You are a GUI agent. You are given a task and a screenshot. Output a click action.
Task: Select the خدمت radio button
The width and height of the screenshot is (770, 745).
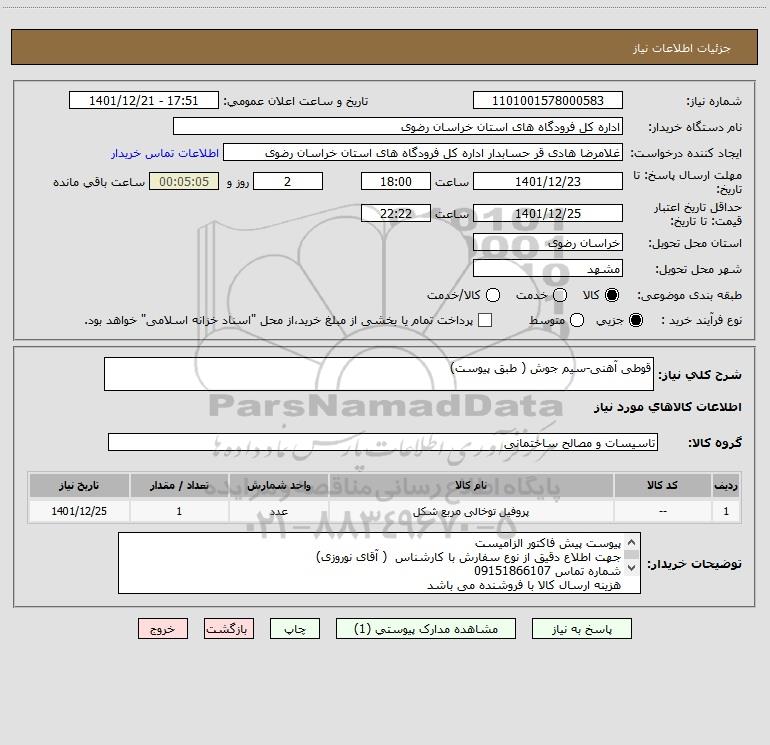pyautogui.click(x=560, y=295)
